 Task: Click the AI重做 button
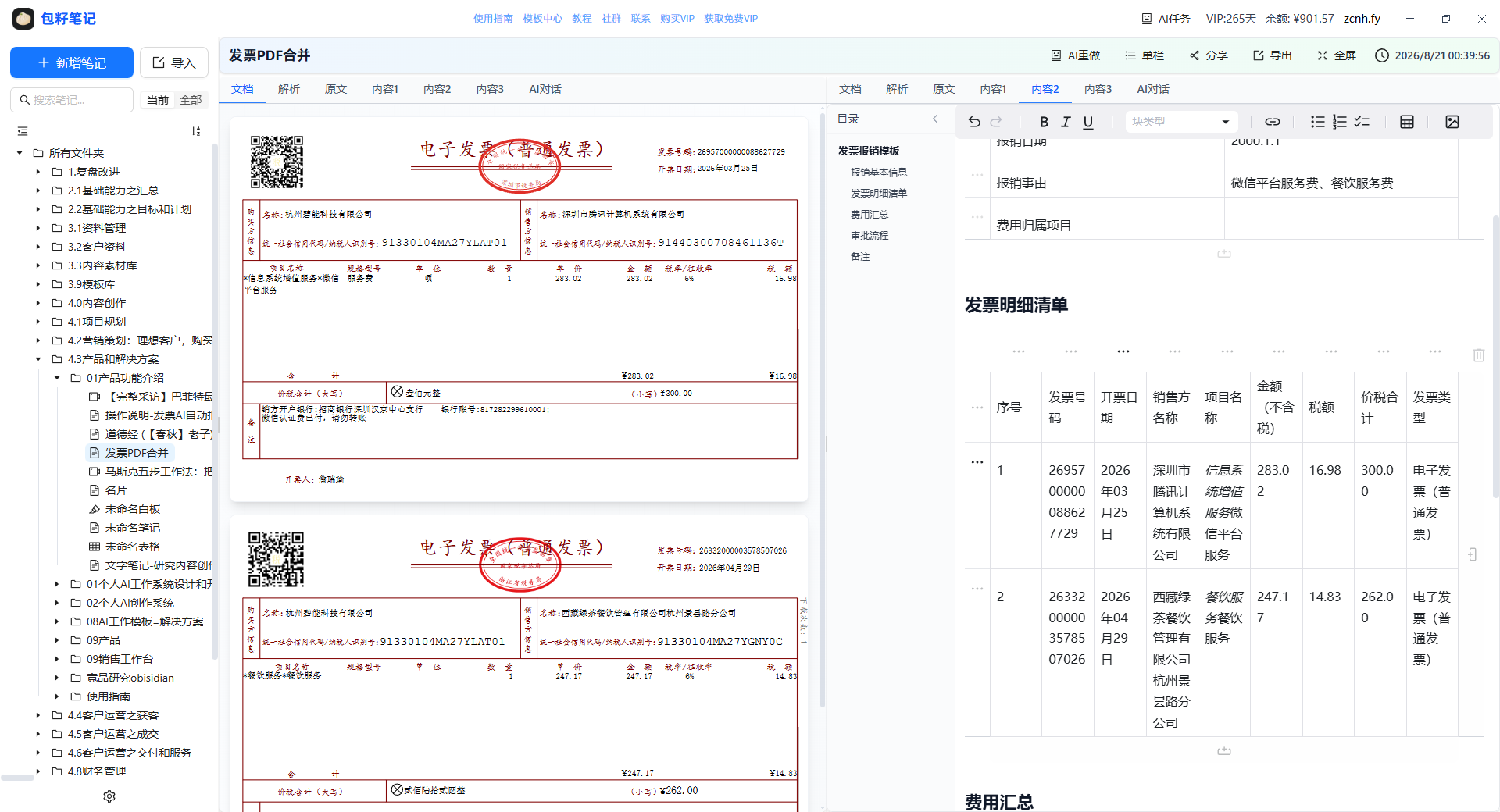(x=1076, y=55)
